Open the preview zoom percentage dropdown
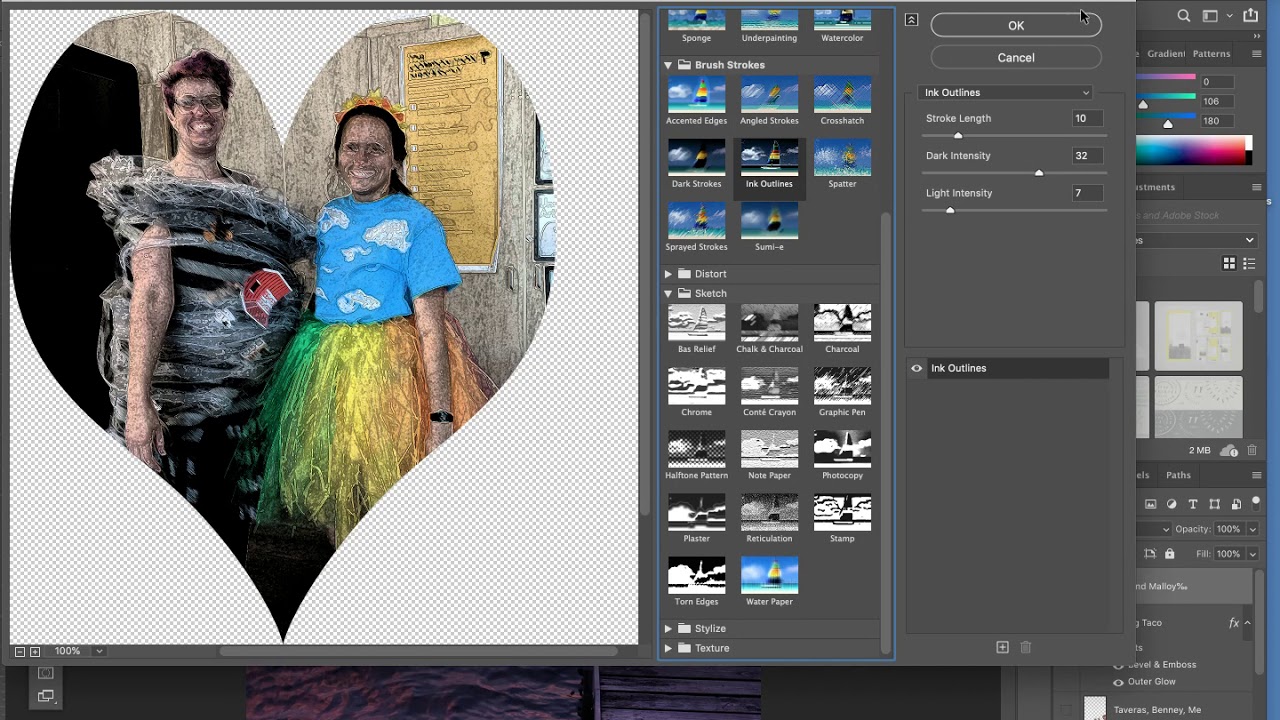Image resolution: width=1280 pixels, height=720 pixels. tap(99, 651)
